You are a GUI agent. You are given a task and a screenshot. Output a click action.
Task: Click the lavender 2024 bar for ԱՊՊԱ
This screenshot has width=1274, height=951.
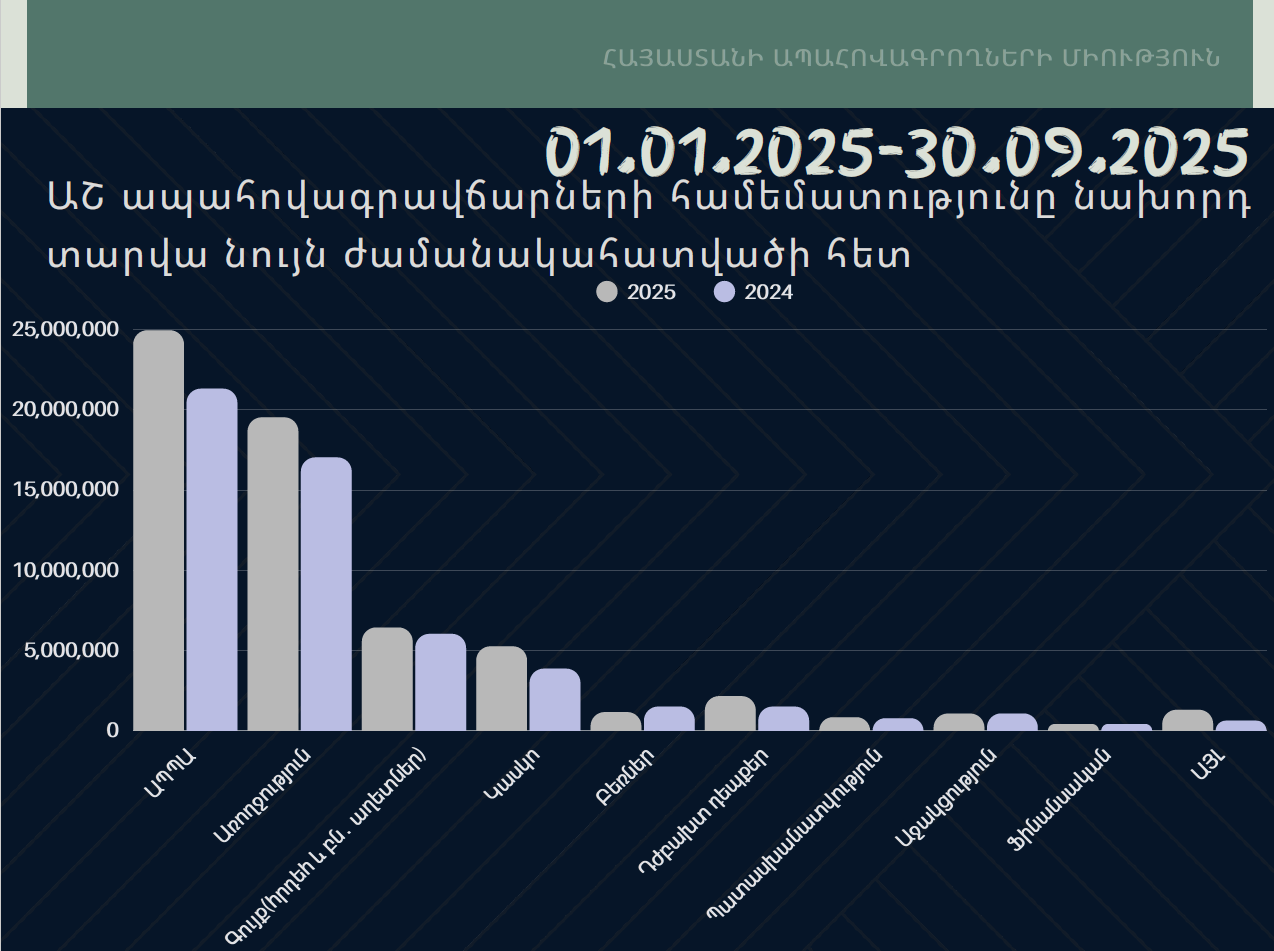coord(212,560)
